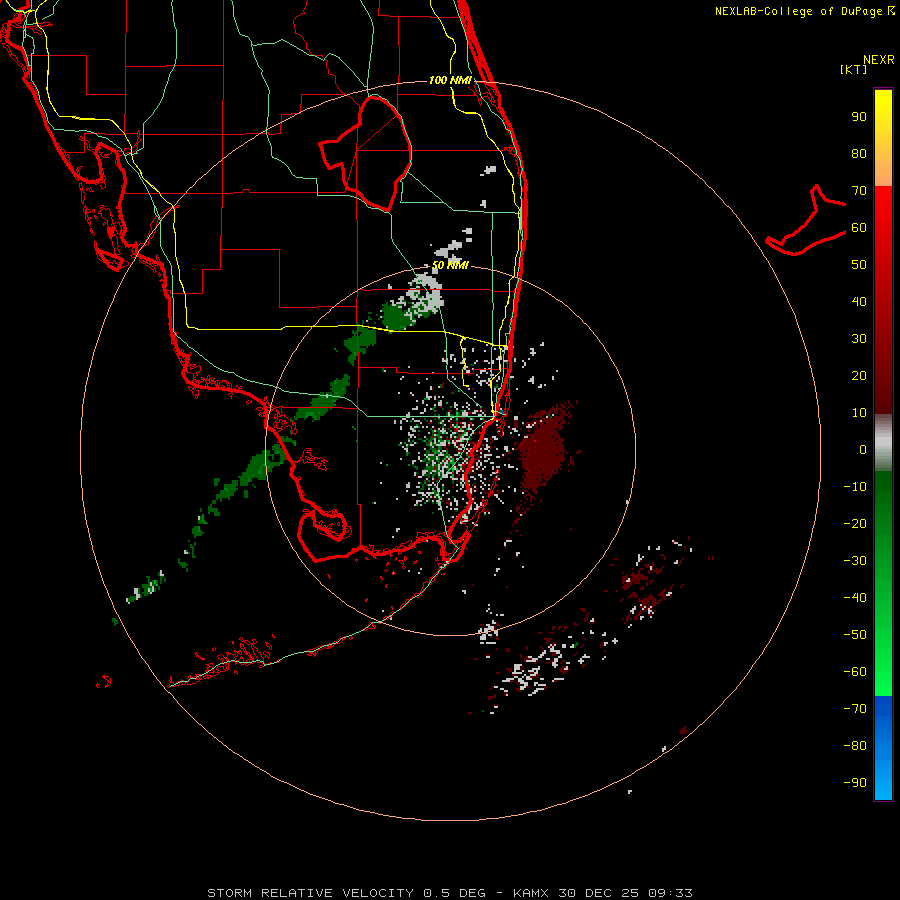
Task: Click the yellow top segment of the color bar
Action: [x=883, y=138]
